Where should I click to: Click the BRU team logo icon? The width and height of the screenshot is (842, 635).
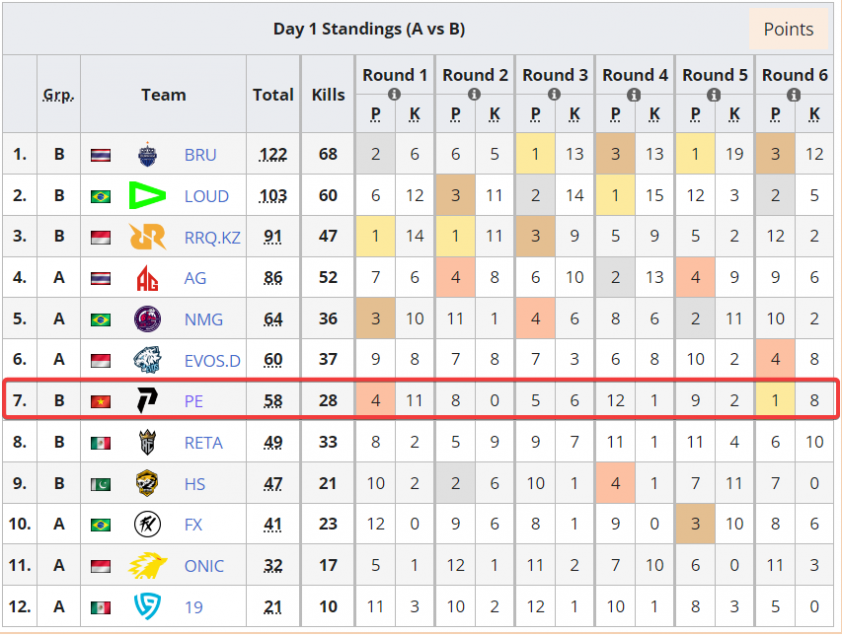point(147,155)
